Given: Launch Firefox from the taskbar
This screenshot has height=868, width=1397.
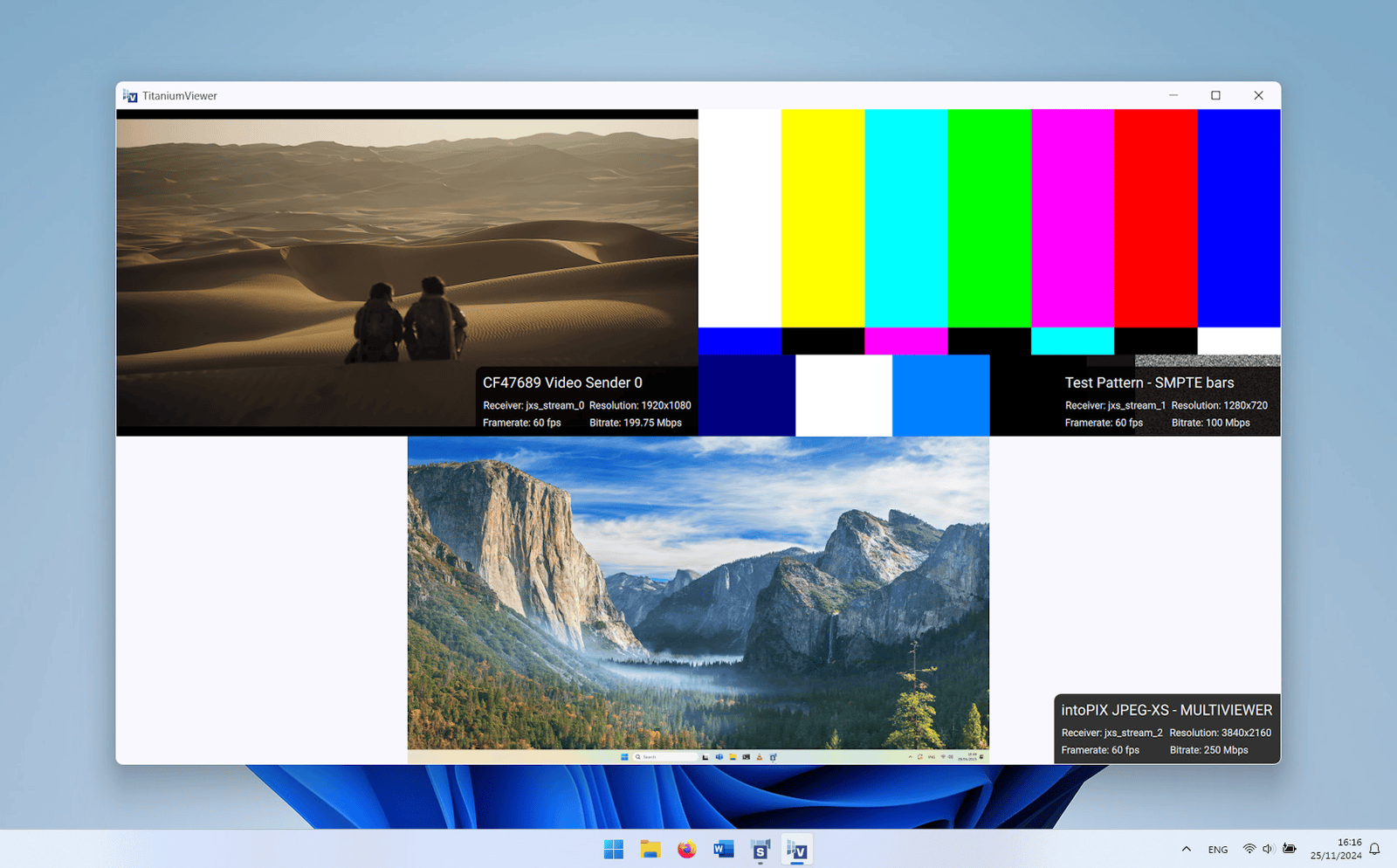Looking at the screenshot, I should pos(687,849).
